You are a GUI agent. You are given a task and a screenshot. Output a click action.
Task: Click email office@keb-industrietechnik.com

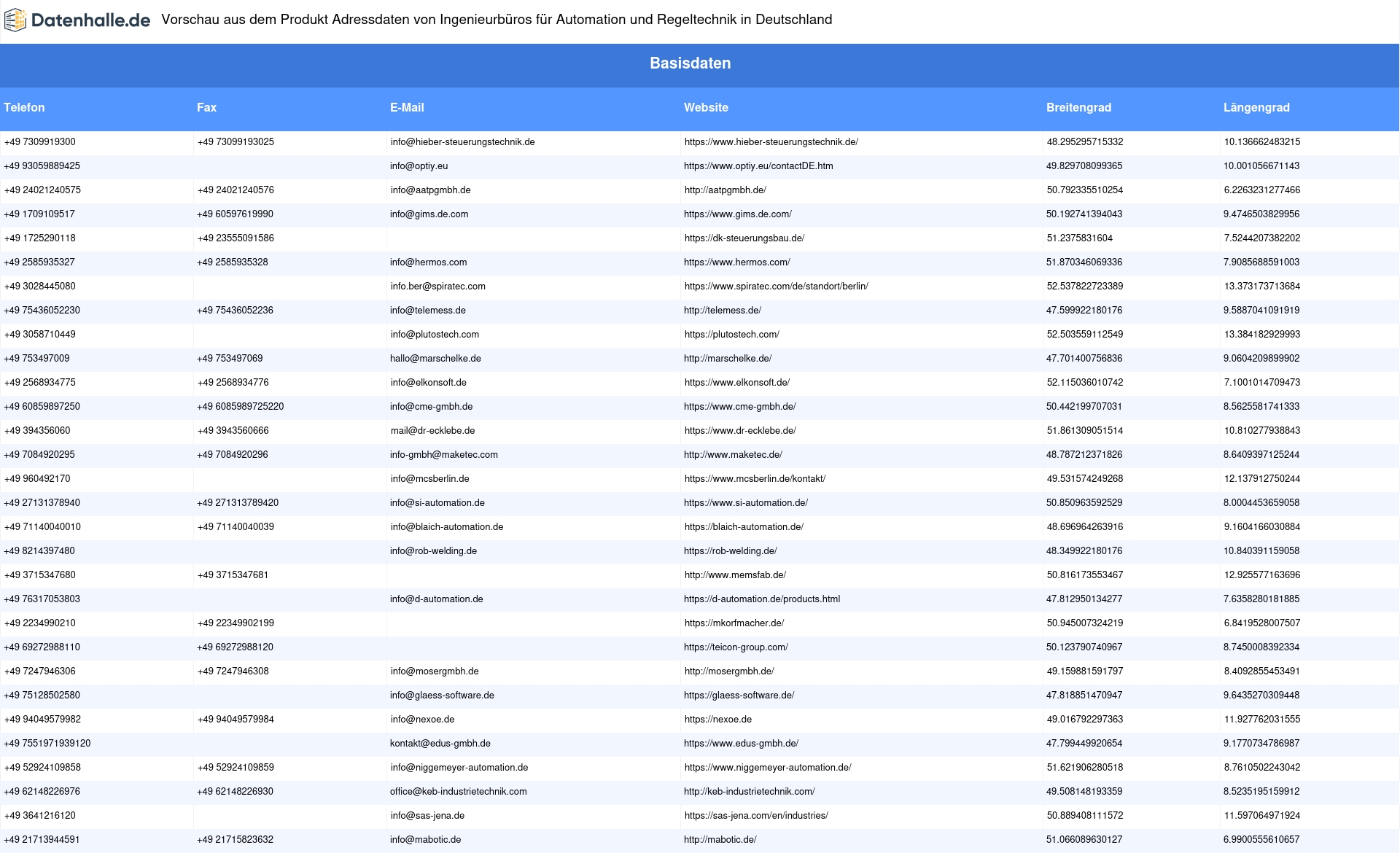pos(458,792)
